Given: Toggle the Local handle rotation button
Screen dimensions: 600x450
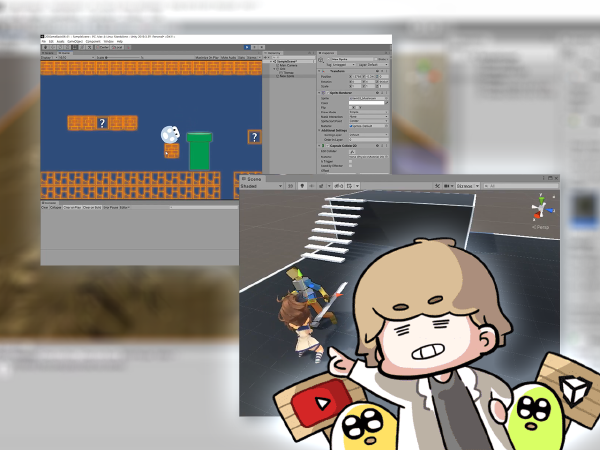Looking at the screenshot, I should (x=117, y=47).
